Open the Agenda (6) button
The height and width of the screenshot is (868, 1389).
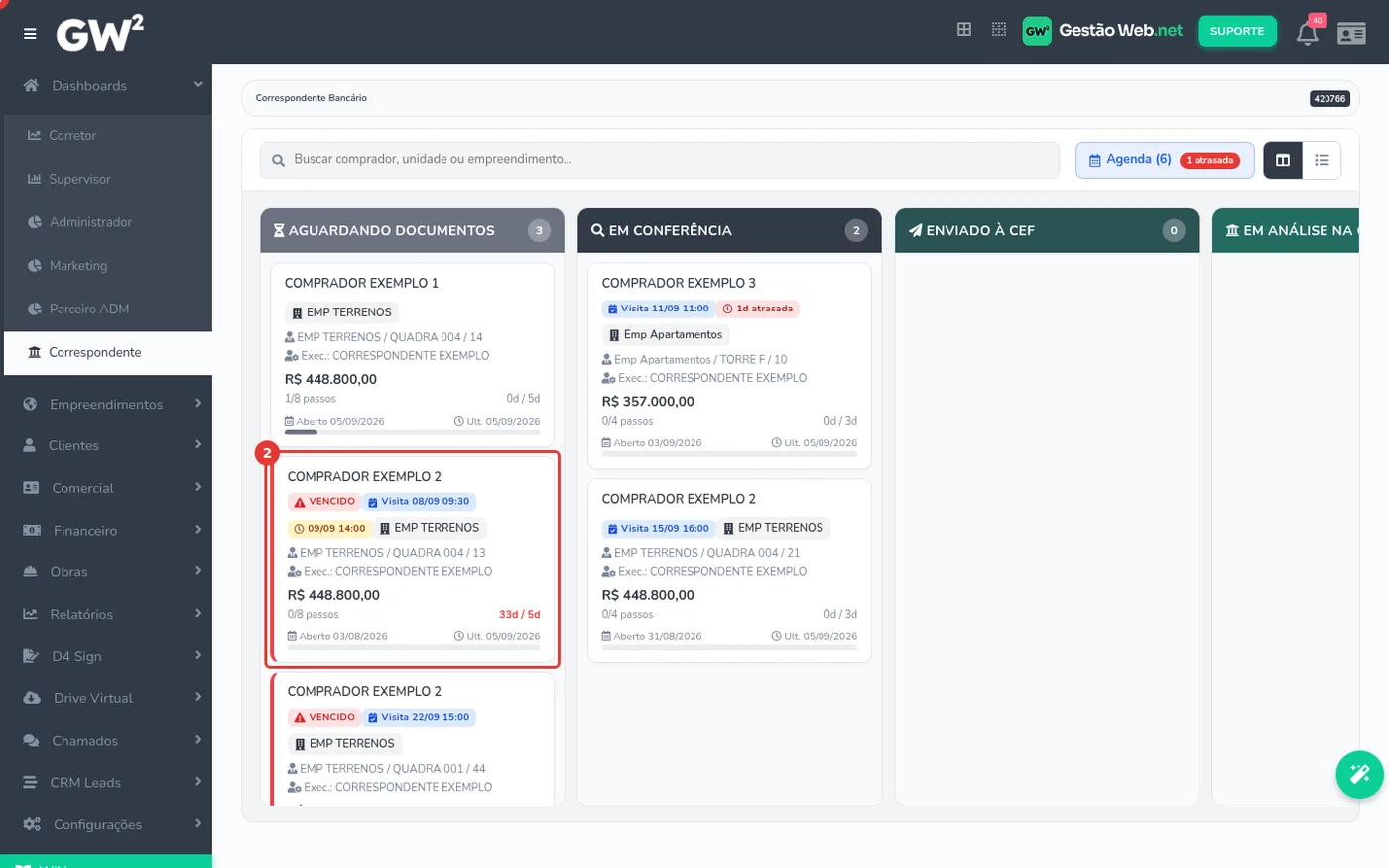1165,160
